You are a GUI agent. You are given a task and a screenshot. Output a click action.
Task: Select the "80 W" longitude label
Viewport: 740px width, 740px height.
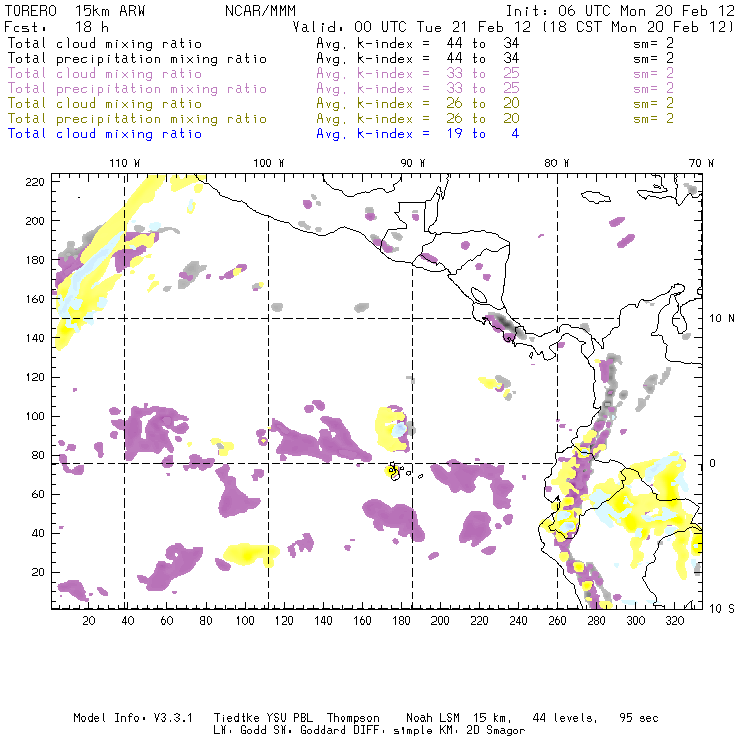[x=557, y=163]
